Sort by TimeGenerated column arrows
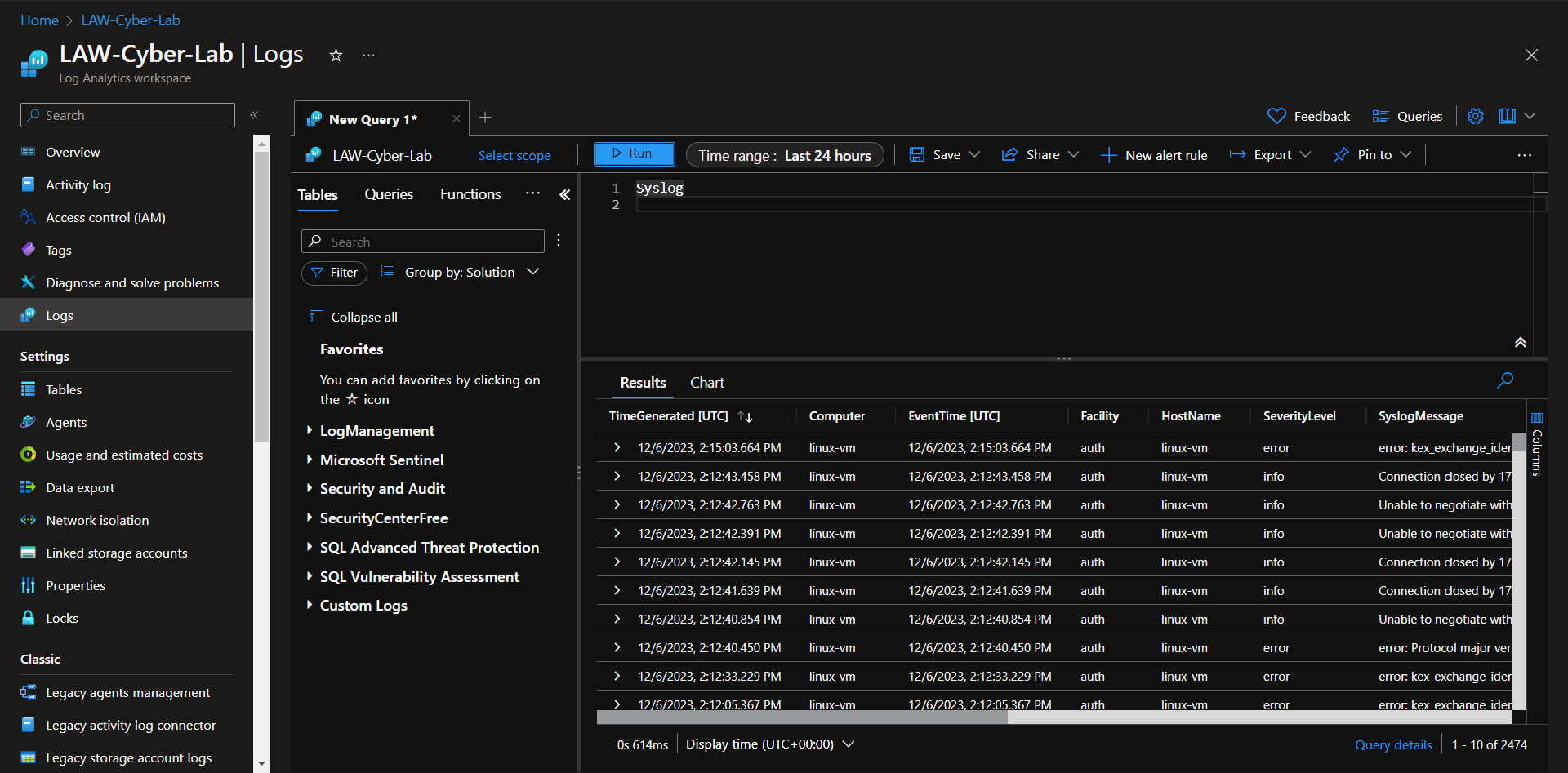Image resolution: width=1568 pixels, height=773 pixels. pos(745,416)
